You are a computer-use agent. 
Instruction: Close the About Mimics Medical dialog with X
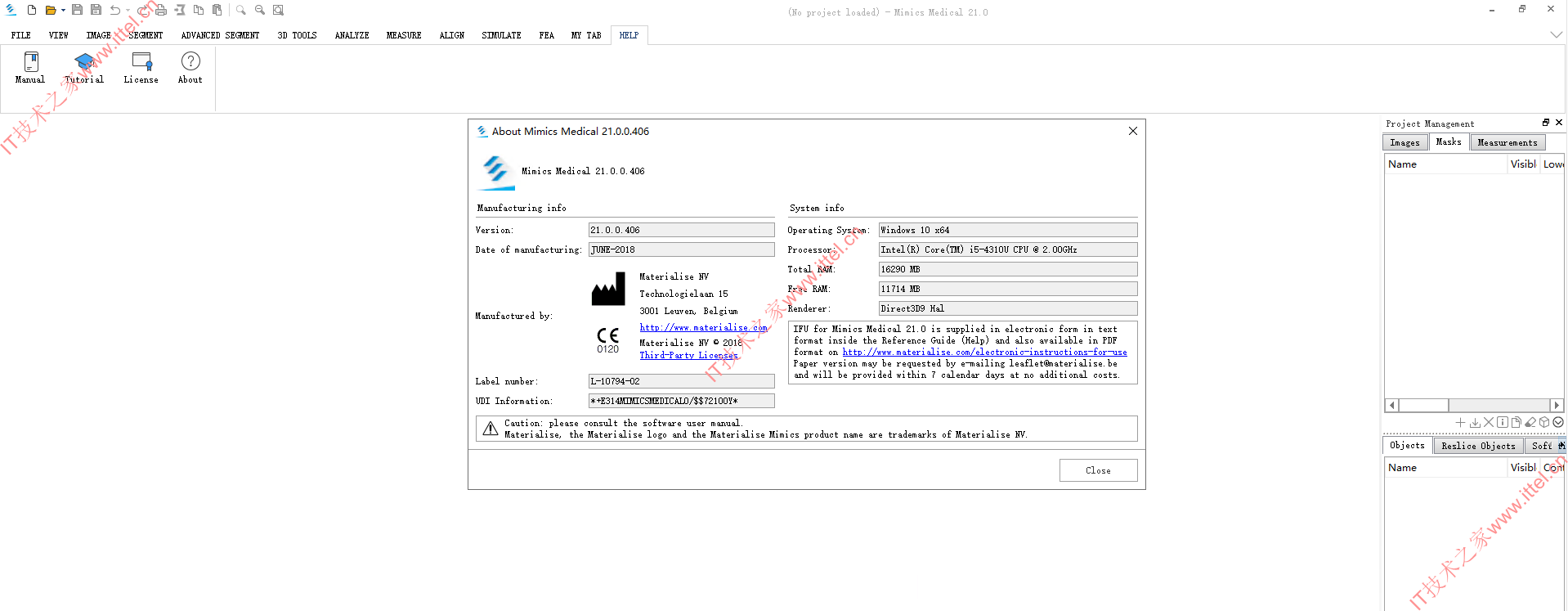(1133, 131)
